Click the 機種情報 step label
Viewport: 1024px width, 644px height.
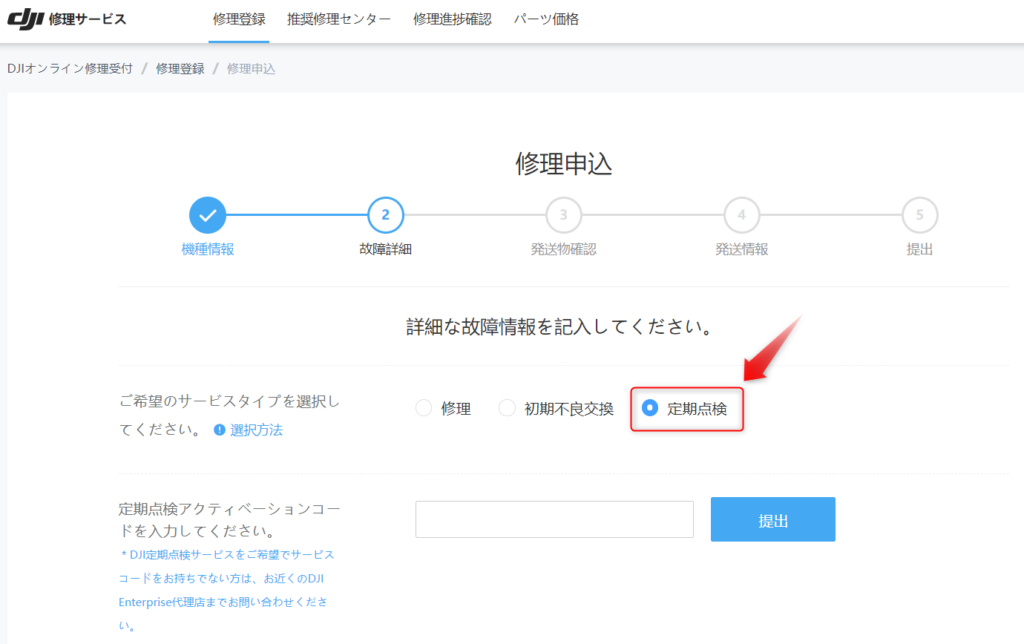point(207,249)
